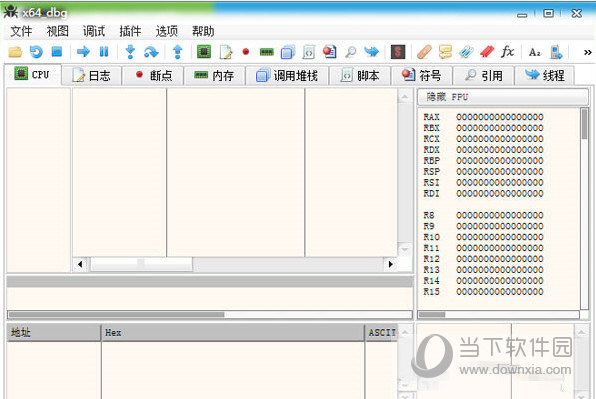The width and height of the screenshot is (596, 399).
Task: Open the 调试 menu
Action: 94,31
